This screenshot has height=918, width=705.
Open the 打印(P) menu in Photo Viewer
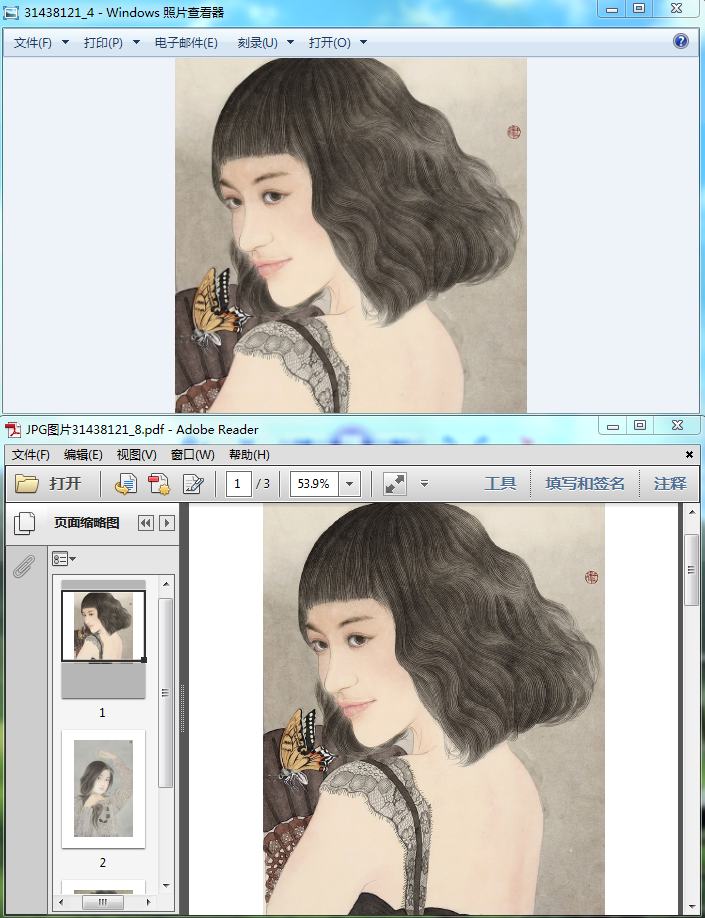(103, 43)
